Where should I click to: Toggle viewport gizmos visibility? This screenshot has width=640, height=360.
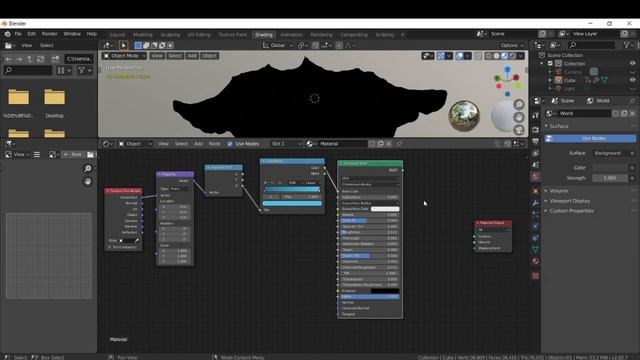coord(441,56)
